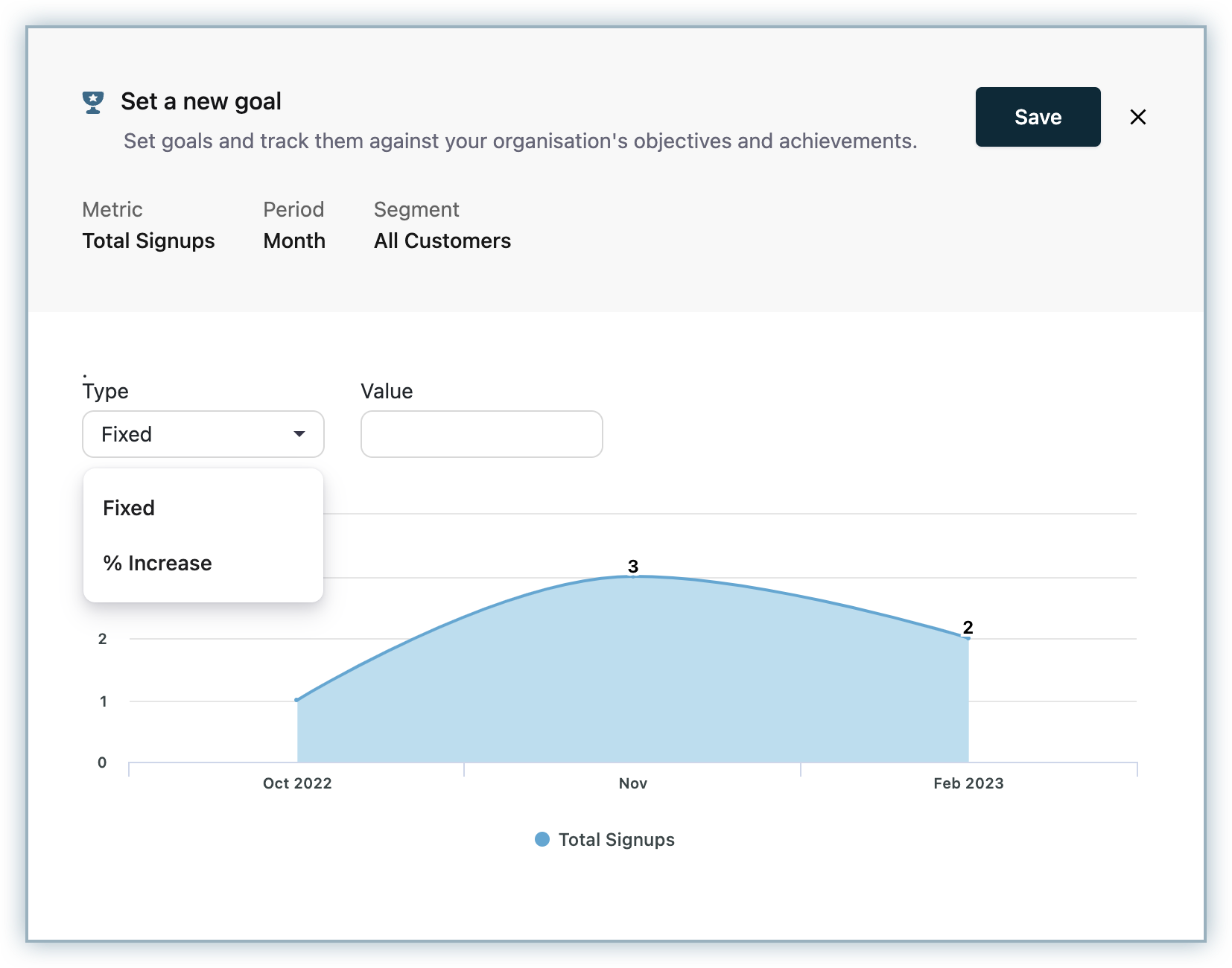Click the Nov data point labeled 3

click(x=633, y=576)
